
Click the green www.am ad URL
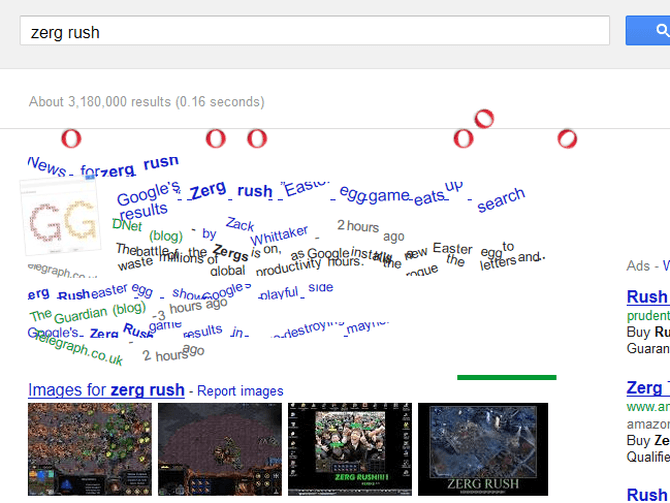[648, 407]
